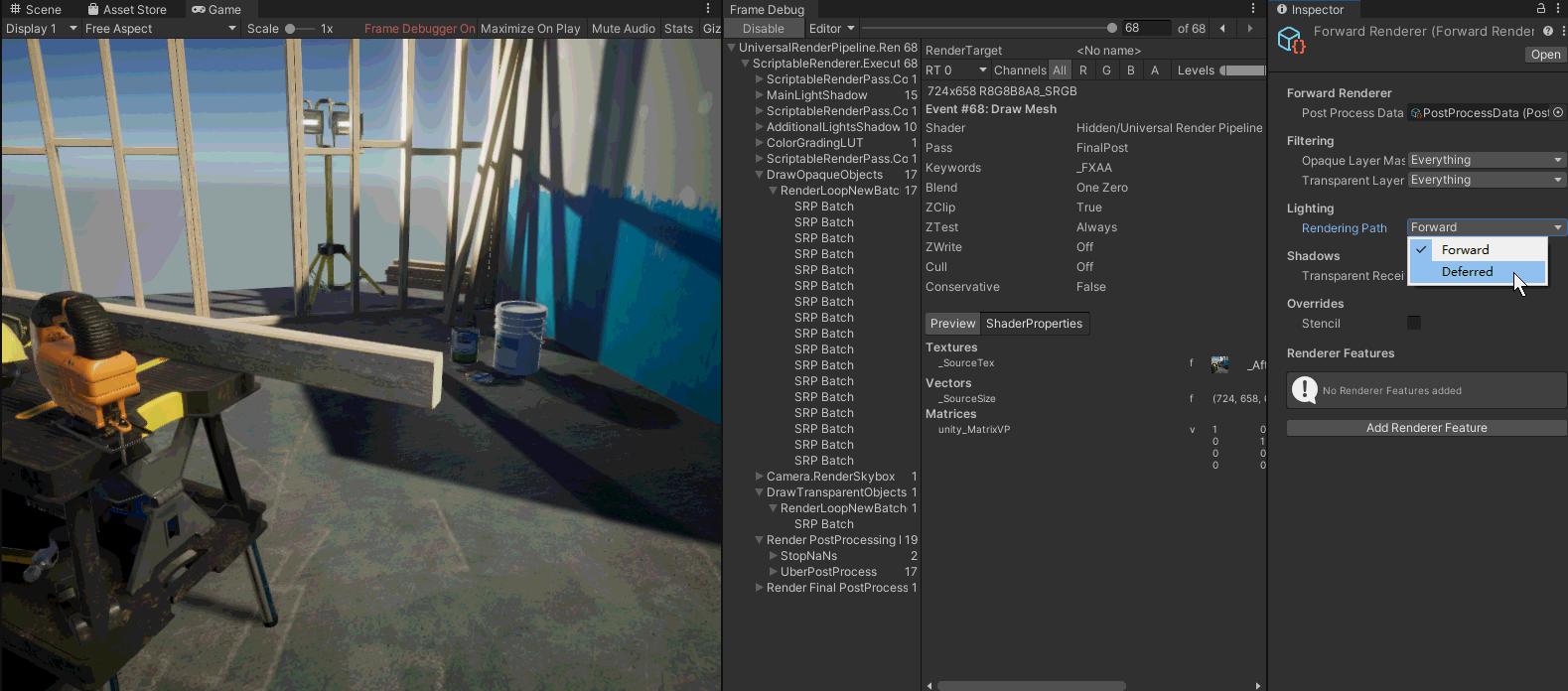Open Frame Debug panel options menu

tap(1253, 9)
